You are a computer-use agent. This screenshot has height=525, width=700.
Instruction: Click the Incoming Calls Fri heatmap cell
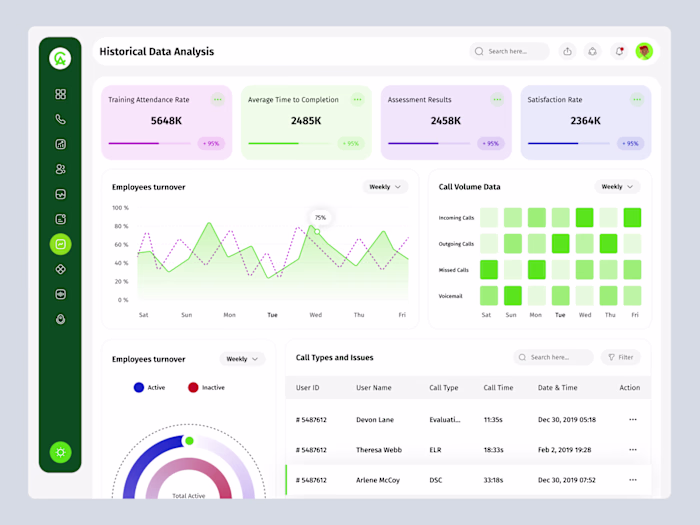[x=632, y=217]
